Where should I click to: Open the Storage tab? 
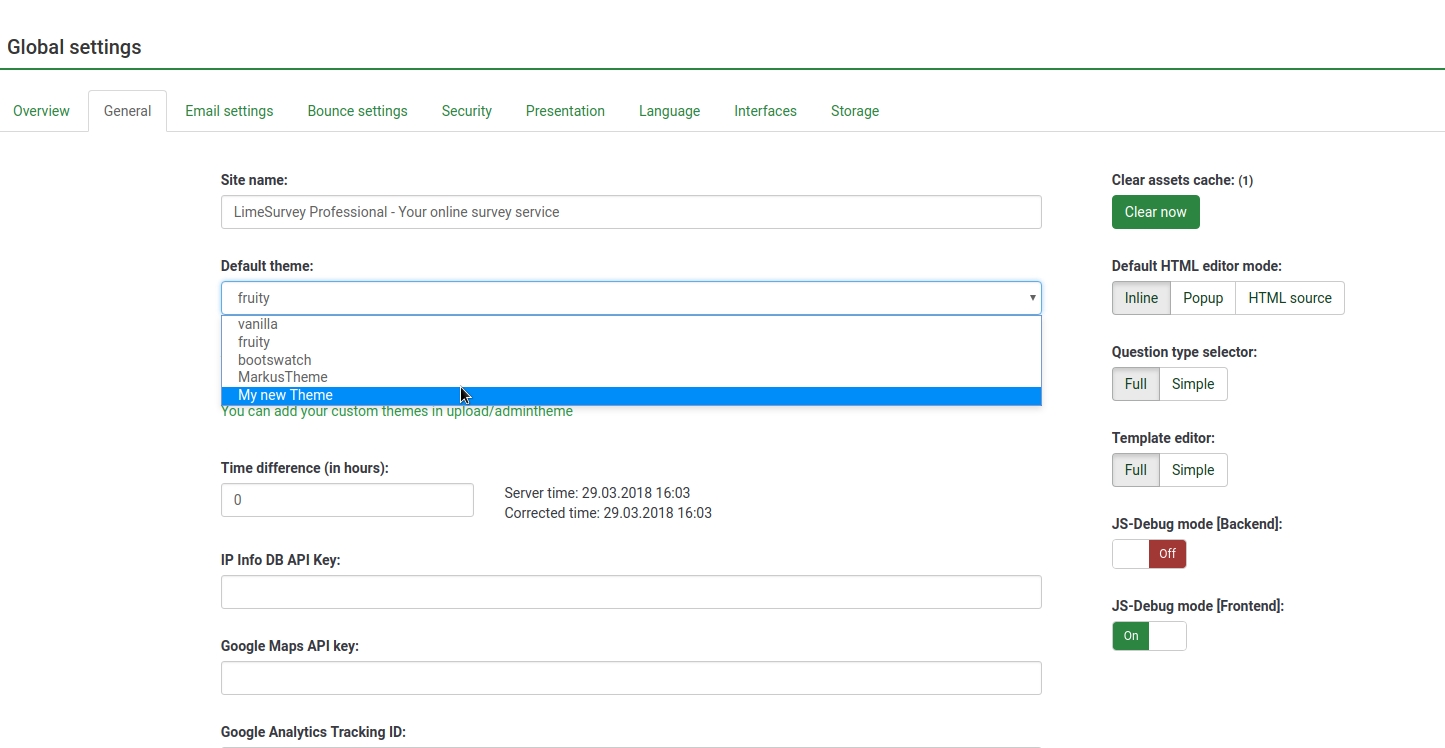(854, 111)
